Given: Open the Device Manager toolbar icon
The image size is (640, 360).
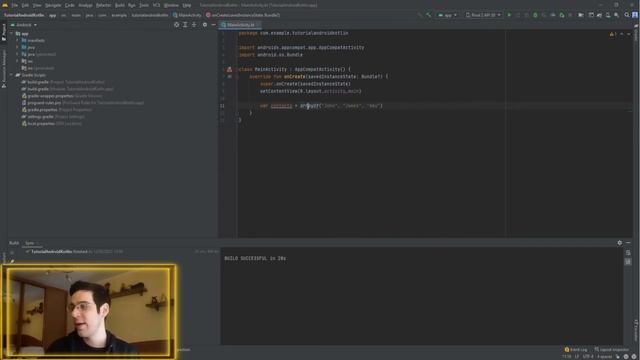Looking at the screenshot, I should (x=608, y=15).
